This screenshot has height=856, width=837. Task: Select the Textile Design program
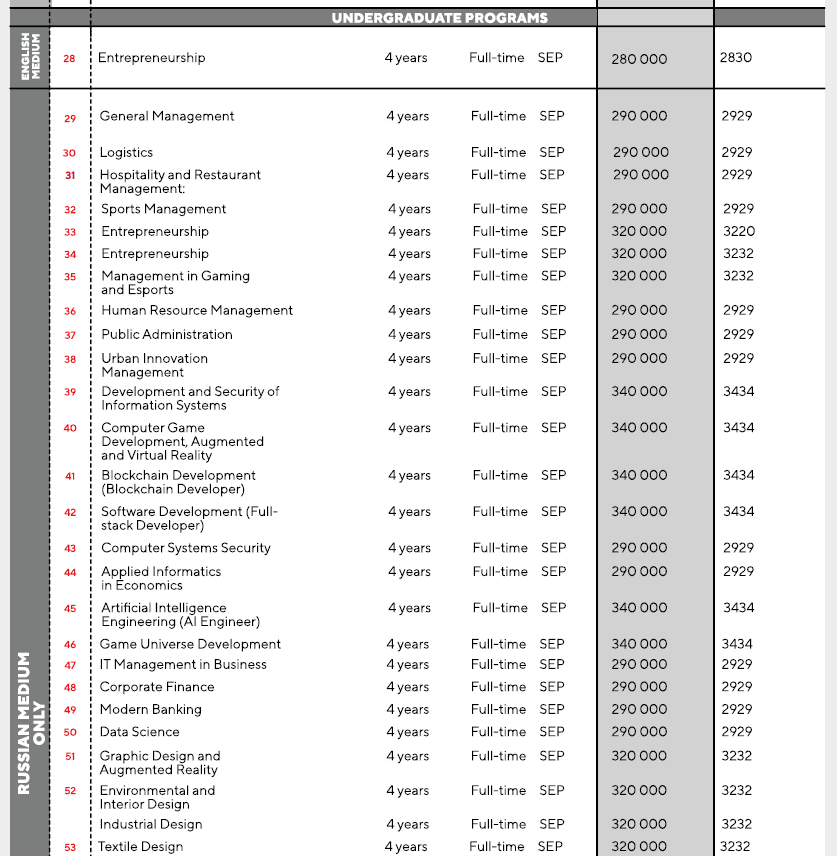pyautogui.click(x=140, y=847)
